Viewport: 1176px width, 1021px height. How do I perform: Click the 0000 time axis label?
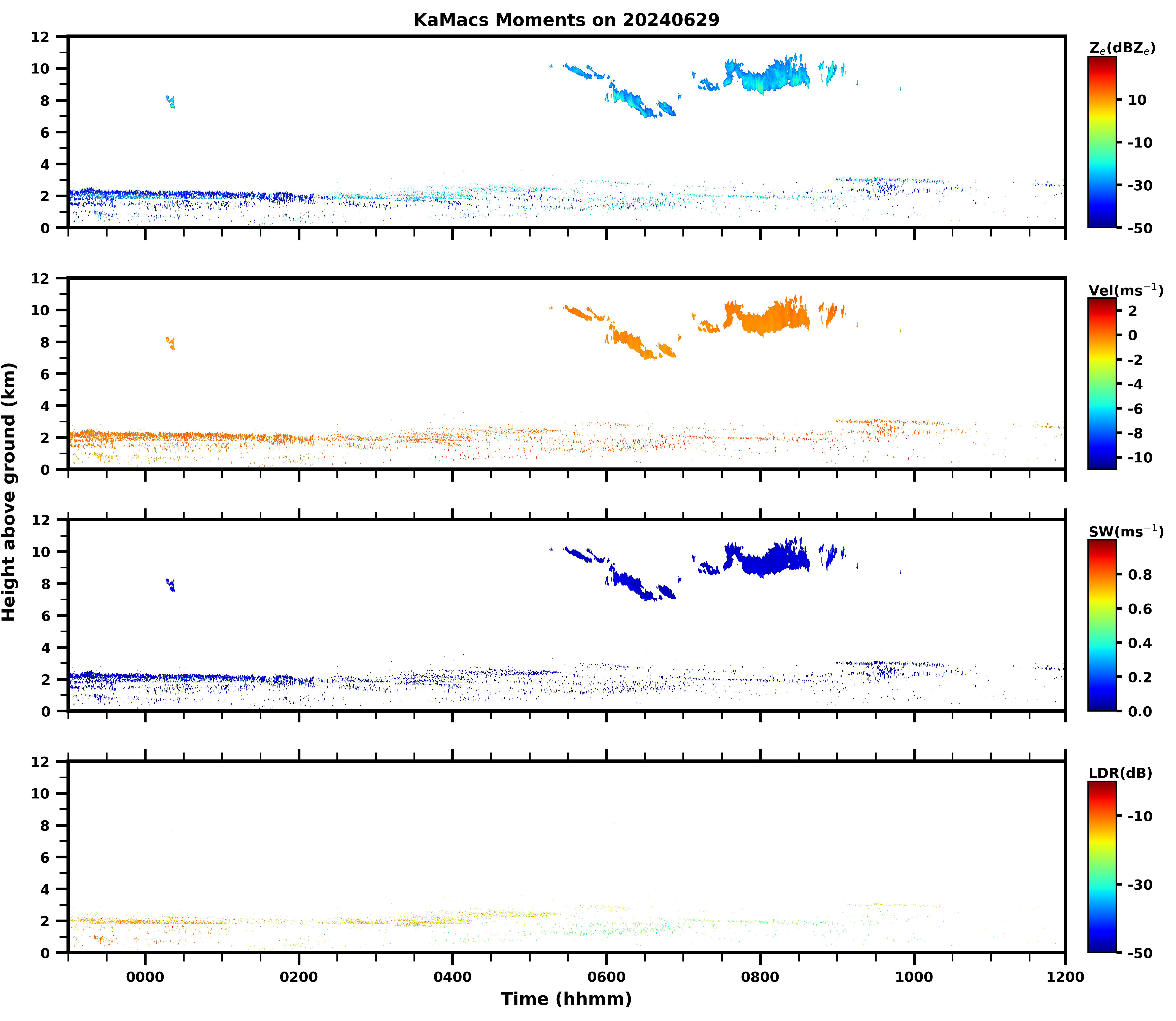coord(145,977)
